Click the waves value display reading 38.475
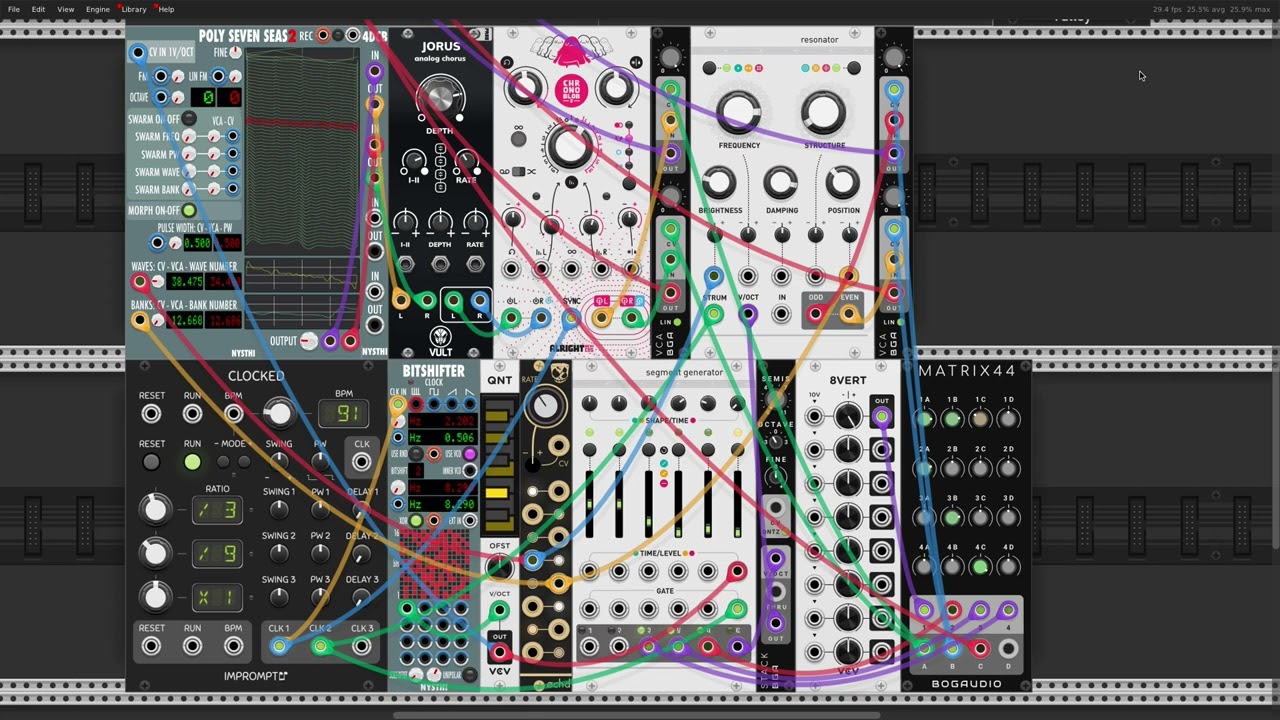This screenshot has width=1280, height=720. pyautogui.click(x=187, y=283)
